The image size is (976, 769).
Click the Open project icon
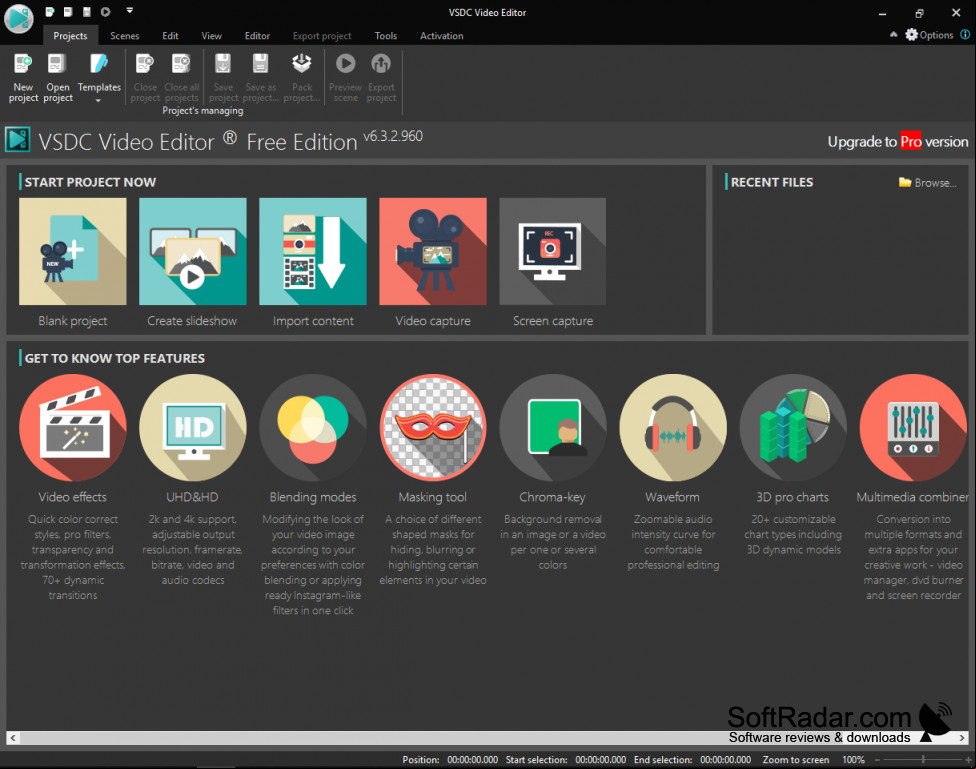57,64
